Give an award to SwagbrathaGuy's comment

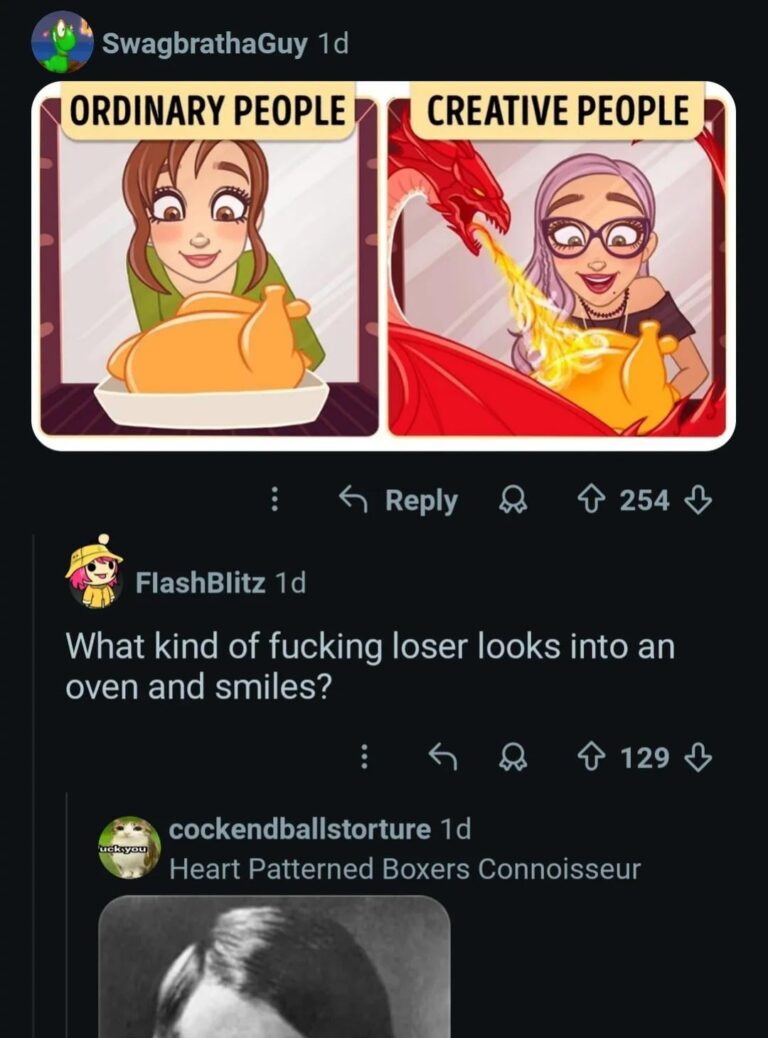(515, 499)
